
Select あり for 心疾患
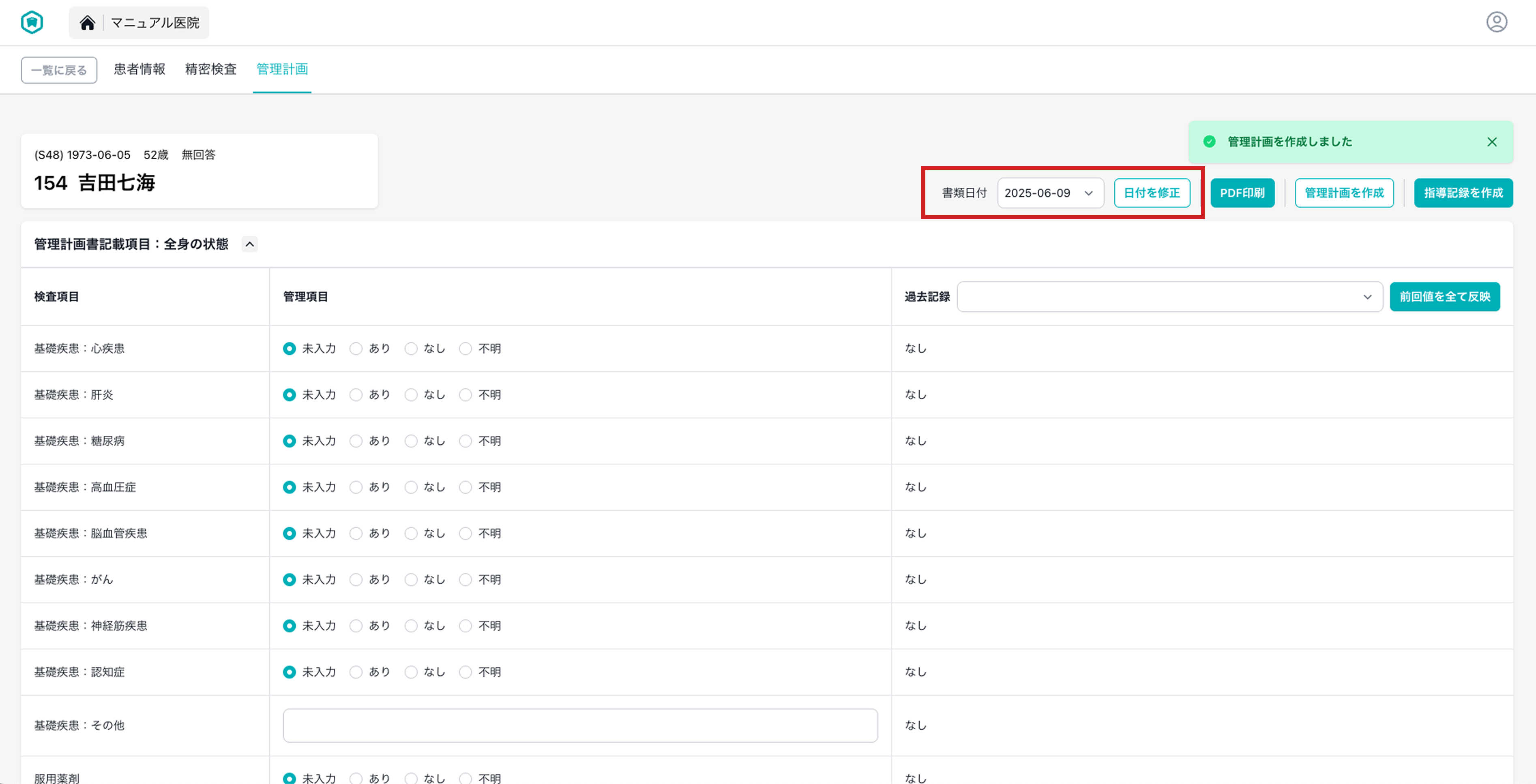coord(356,349)
